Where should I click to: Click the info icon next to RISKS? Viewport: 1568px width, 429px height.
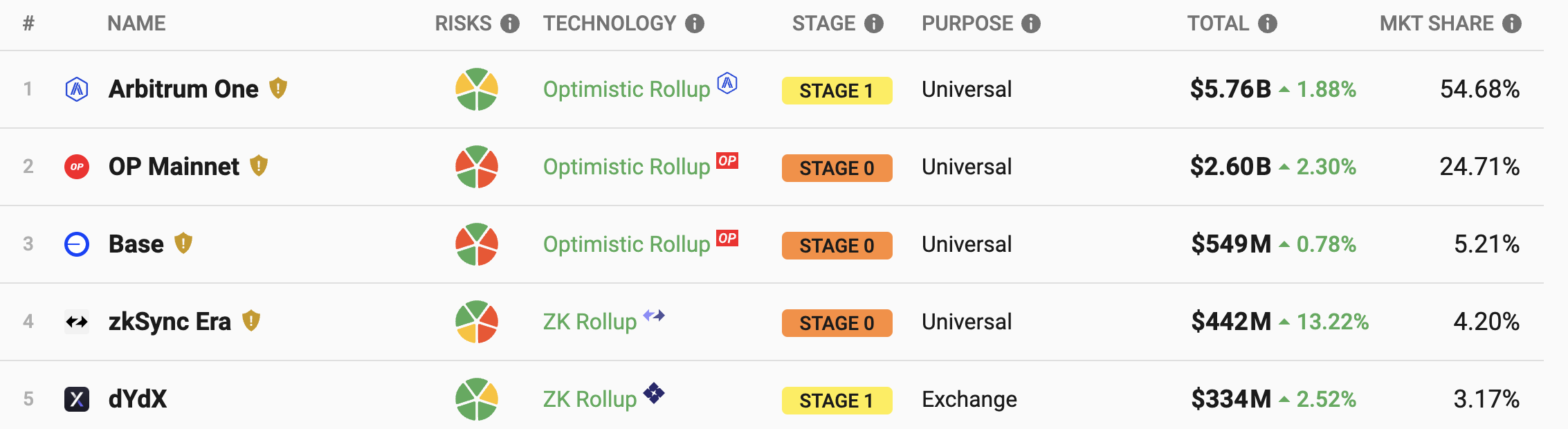[510, 24]
